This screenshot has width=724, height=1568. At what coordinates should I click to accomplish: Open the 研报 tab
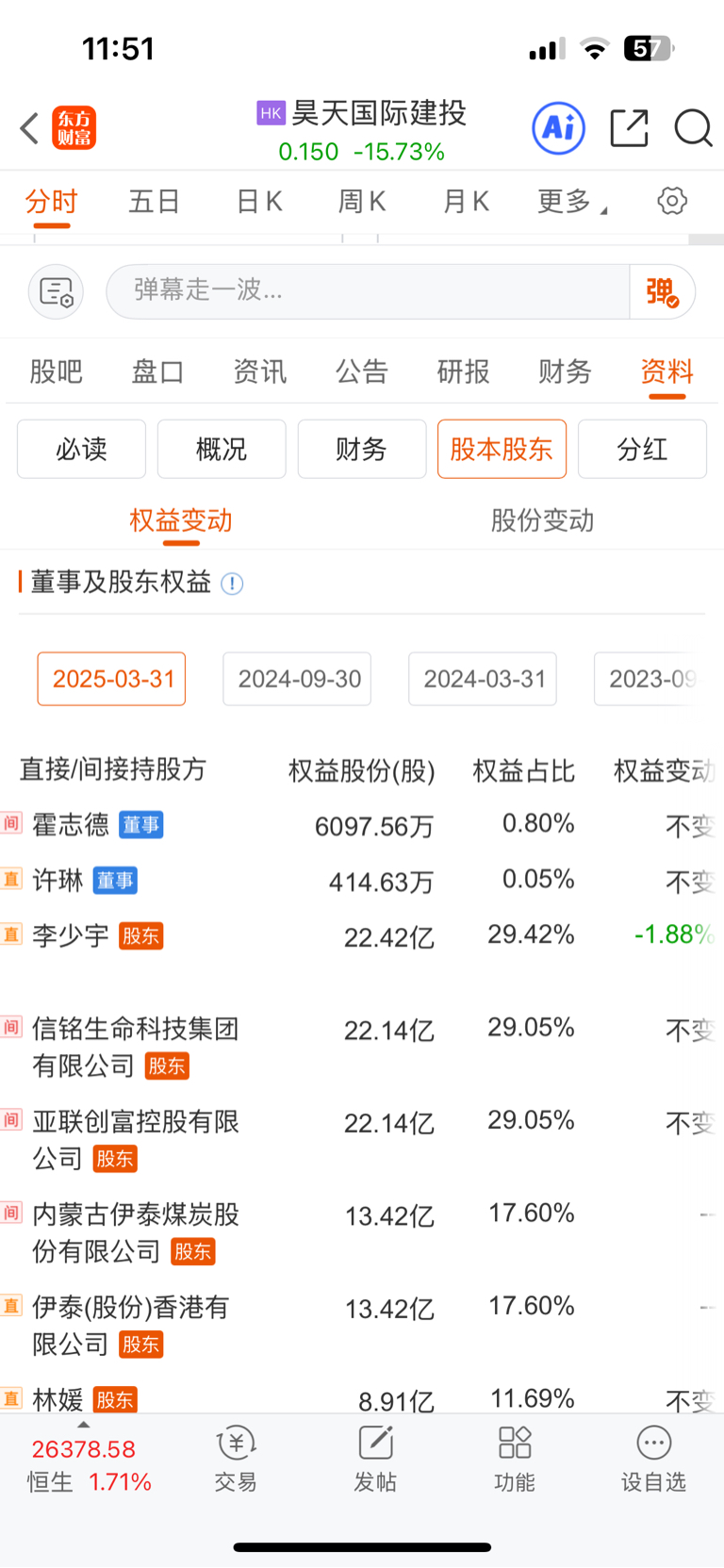(463, 371)
